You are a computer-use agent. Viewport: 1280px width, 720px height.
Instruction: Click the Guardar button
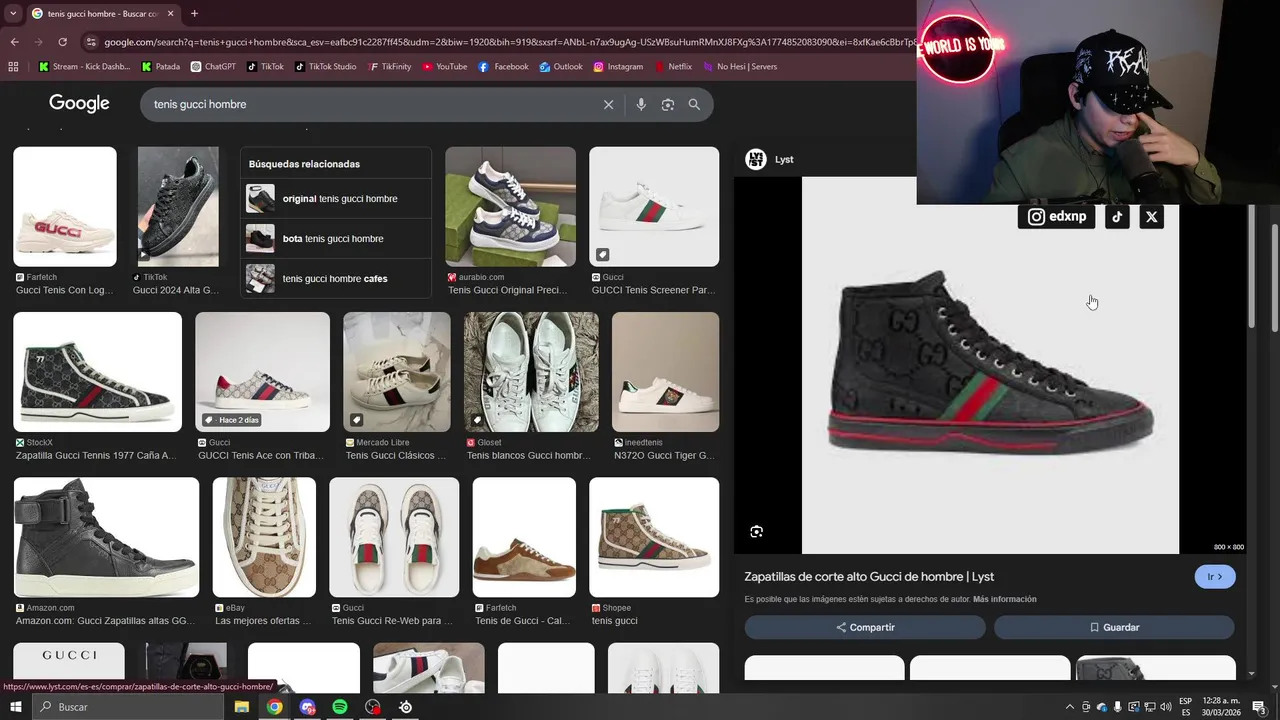(x=1114, y=627)
